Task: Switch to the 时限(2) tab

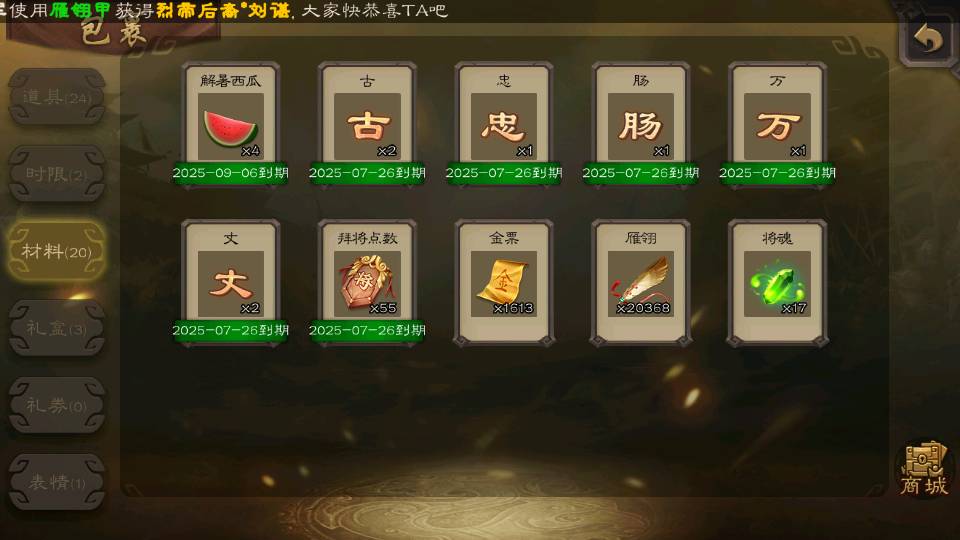Action: pyautogui.click(x=56, y=174)
